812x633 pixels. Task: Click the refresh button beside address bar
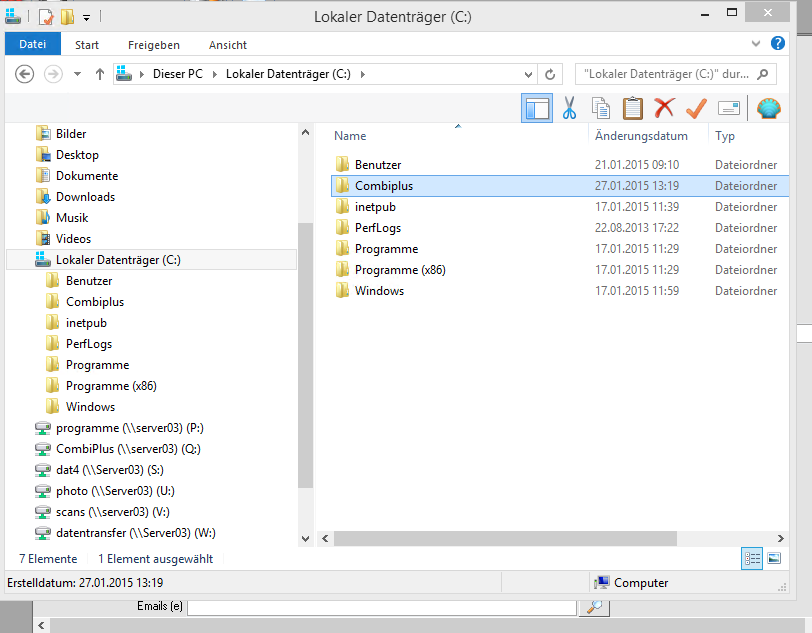(x=550, y=74)
